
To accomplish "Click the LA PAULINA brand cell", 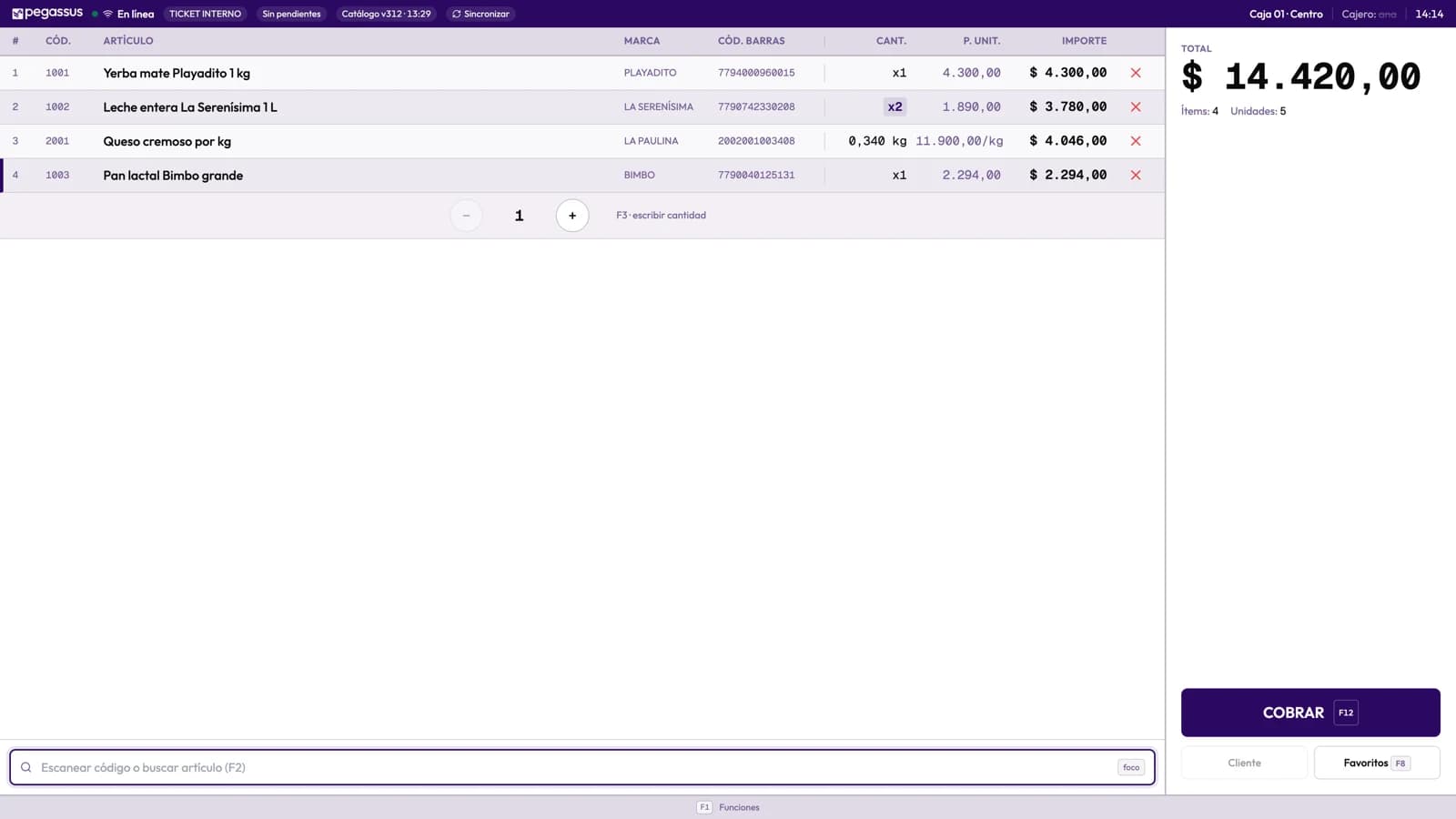I will pos(652,141).
